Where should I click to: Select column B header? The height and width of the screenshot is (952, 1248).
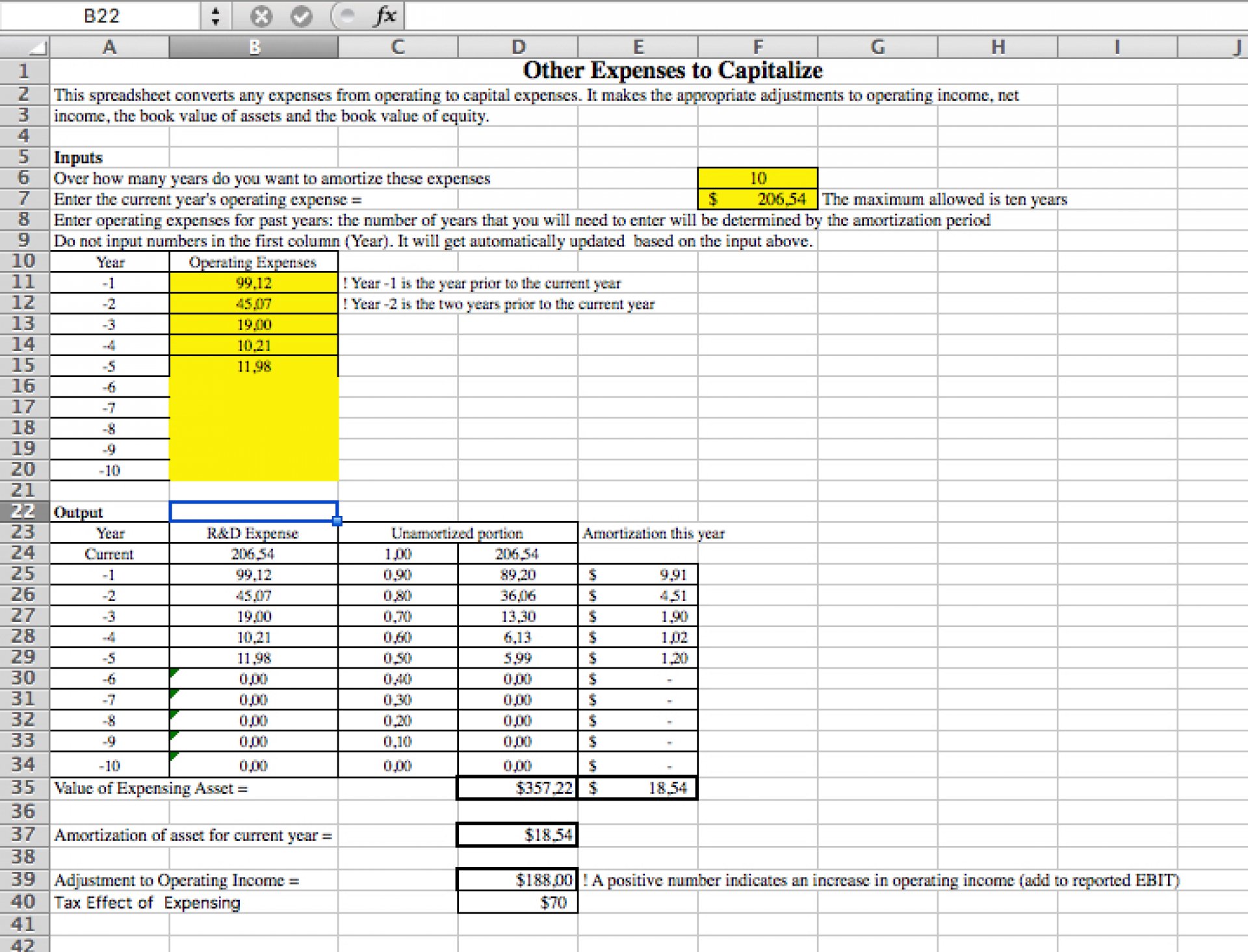point(254,47)
